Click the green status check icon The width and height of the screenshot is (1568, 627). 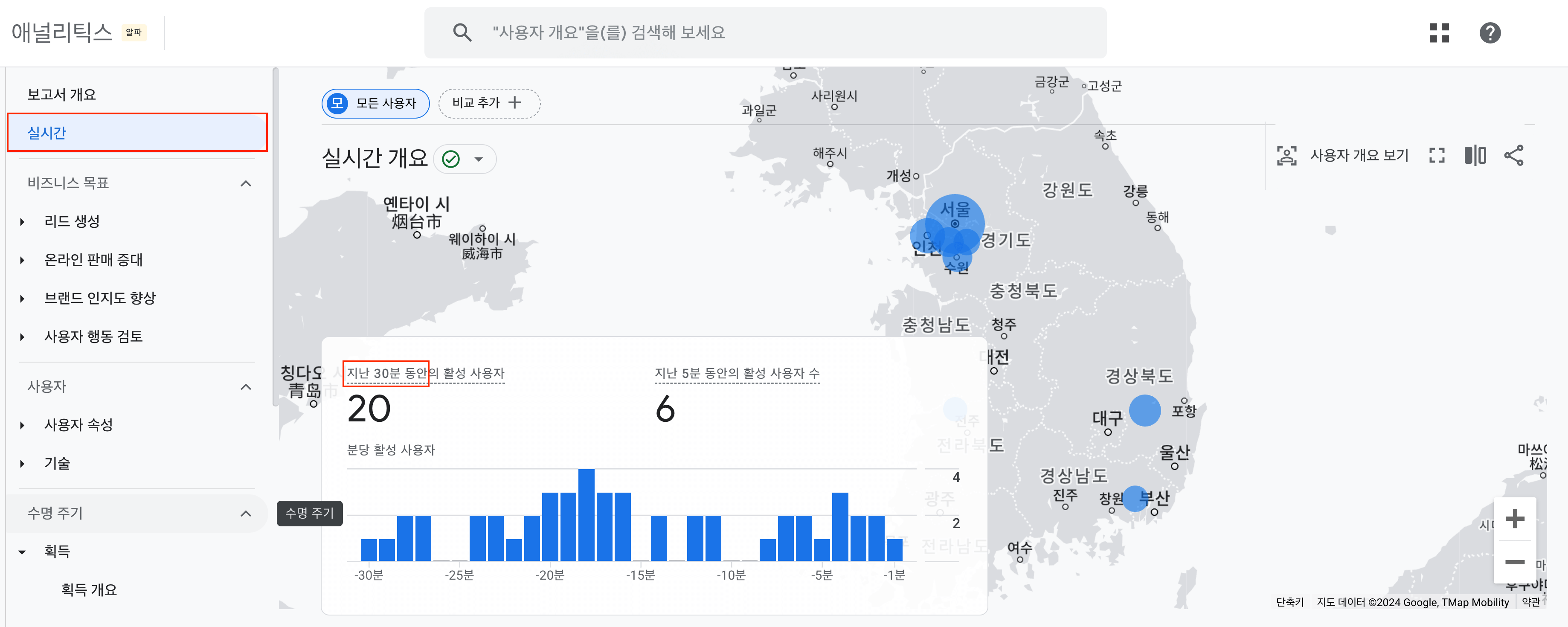point(450,159)
